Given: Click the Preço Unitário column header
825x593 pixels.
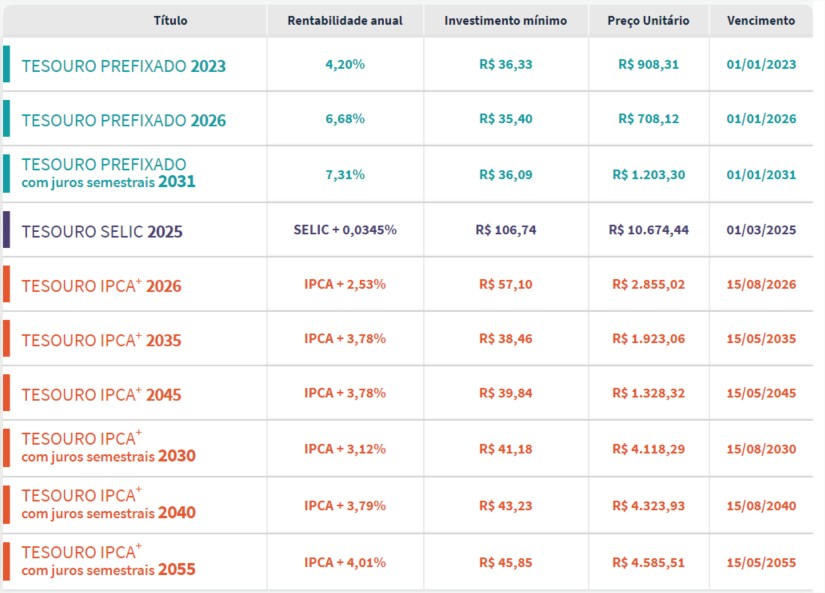Looking at the screenshot, I should coord(648,21).
